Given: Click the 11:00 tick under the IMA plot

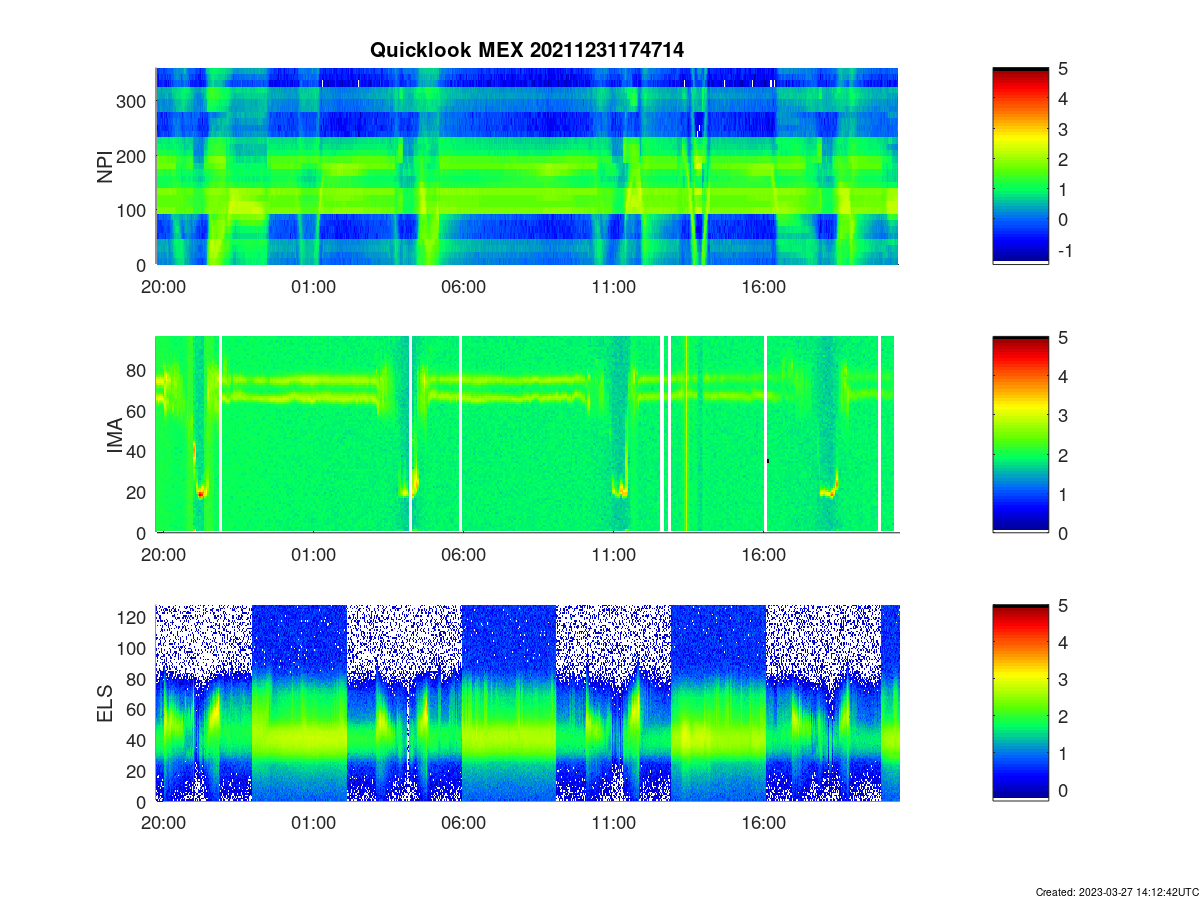Looking at the screenshot, I should pyautogui.click(x=614, y=555).
